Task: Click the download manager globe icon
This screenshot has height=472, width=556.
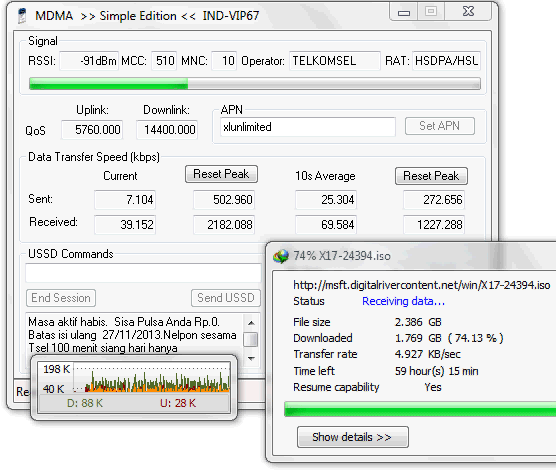Action: point(280,256)
